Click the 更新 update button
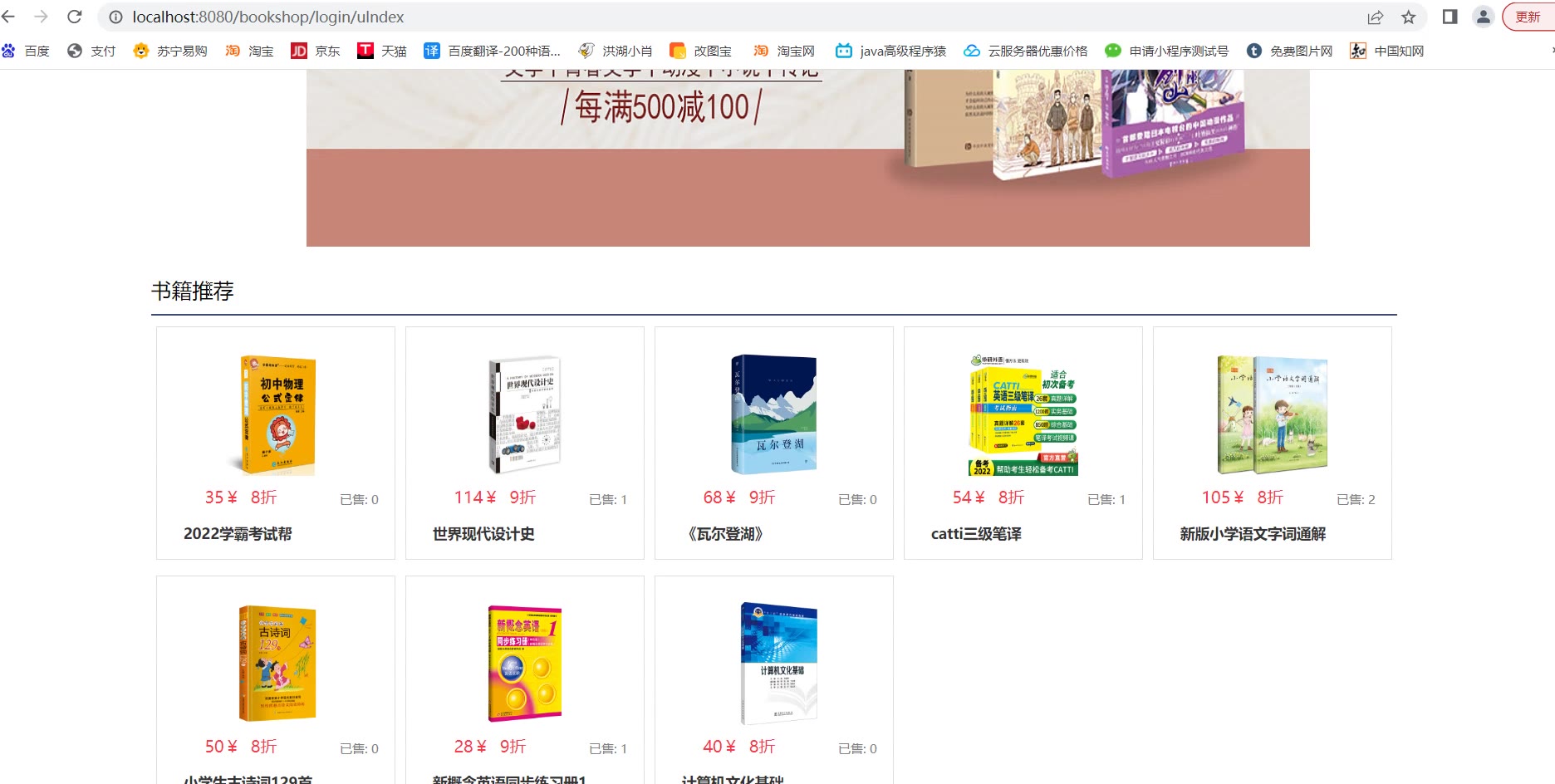 pyautogui.click(x=1528, y=17)
